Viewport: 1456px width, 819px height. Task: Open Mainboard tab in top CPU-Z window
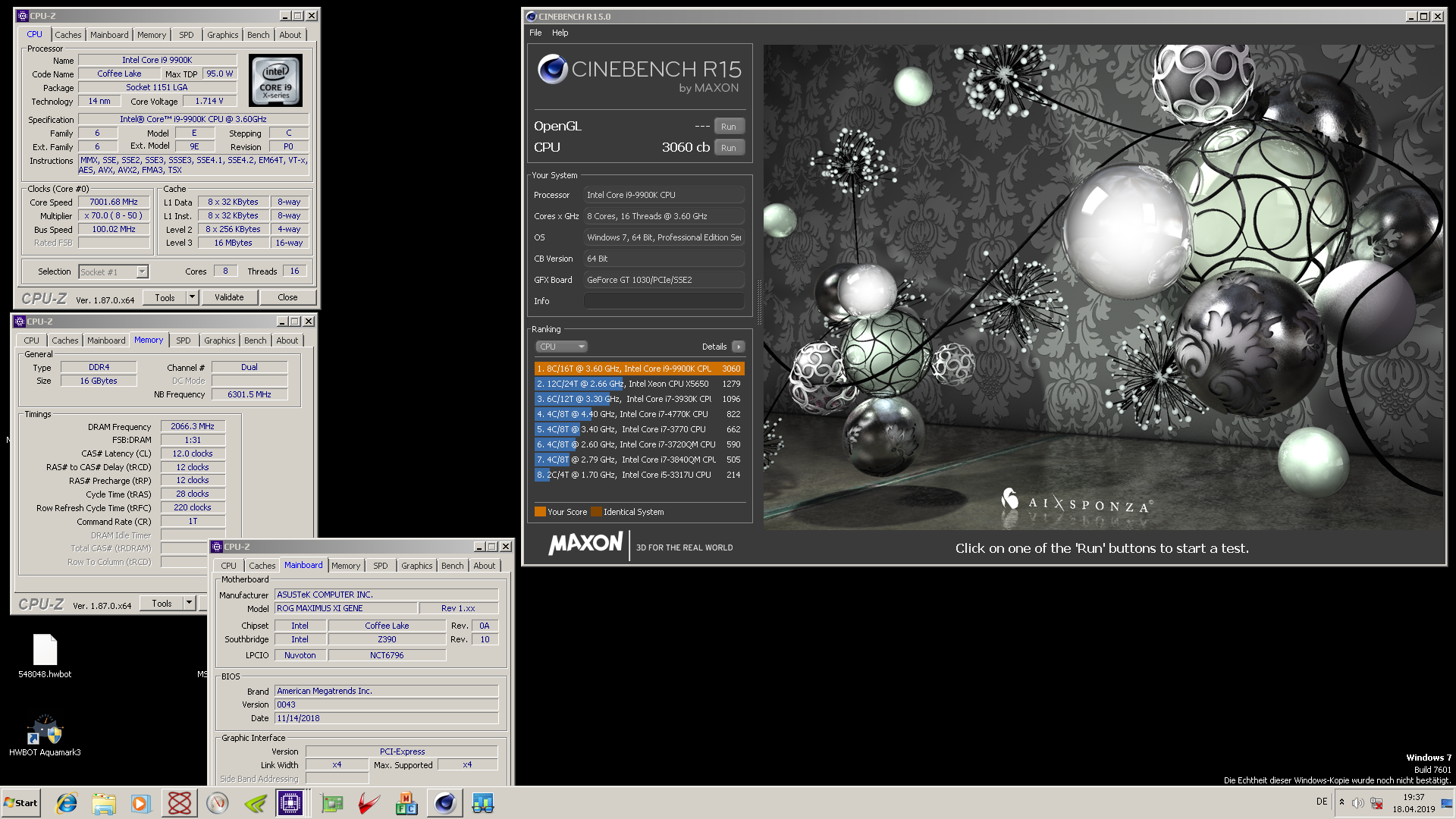point(109,35)
